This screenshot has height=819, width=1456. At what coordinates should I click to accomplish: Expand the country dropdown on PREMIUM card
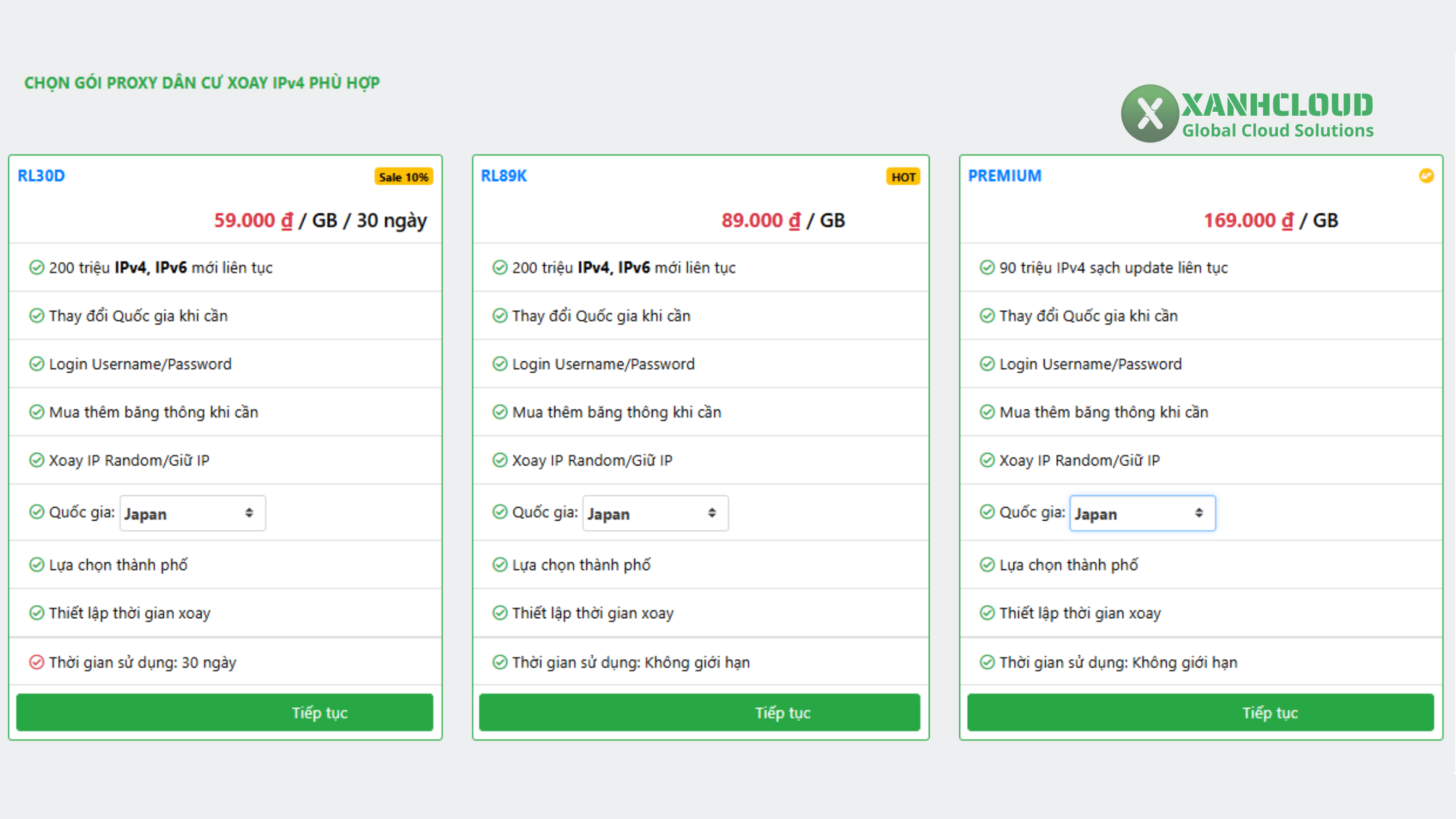coord(1142,513)
